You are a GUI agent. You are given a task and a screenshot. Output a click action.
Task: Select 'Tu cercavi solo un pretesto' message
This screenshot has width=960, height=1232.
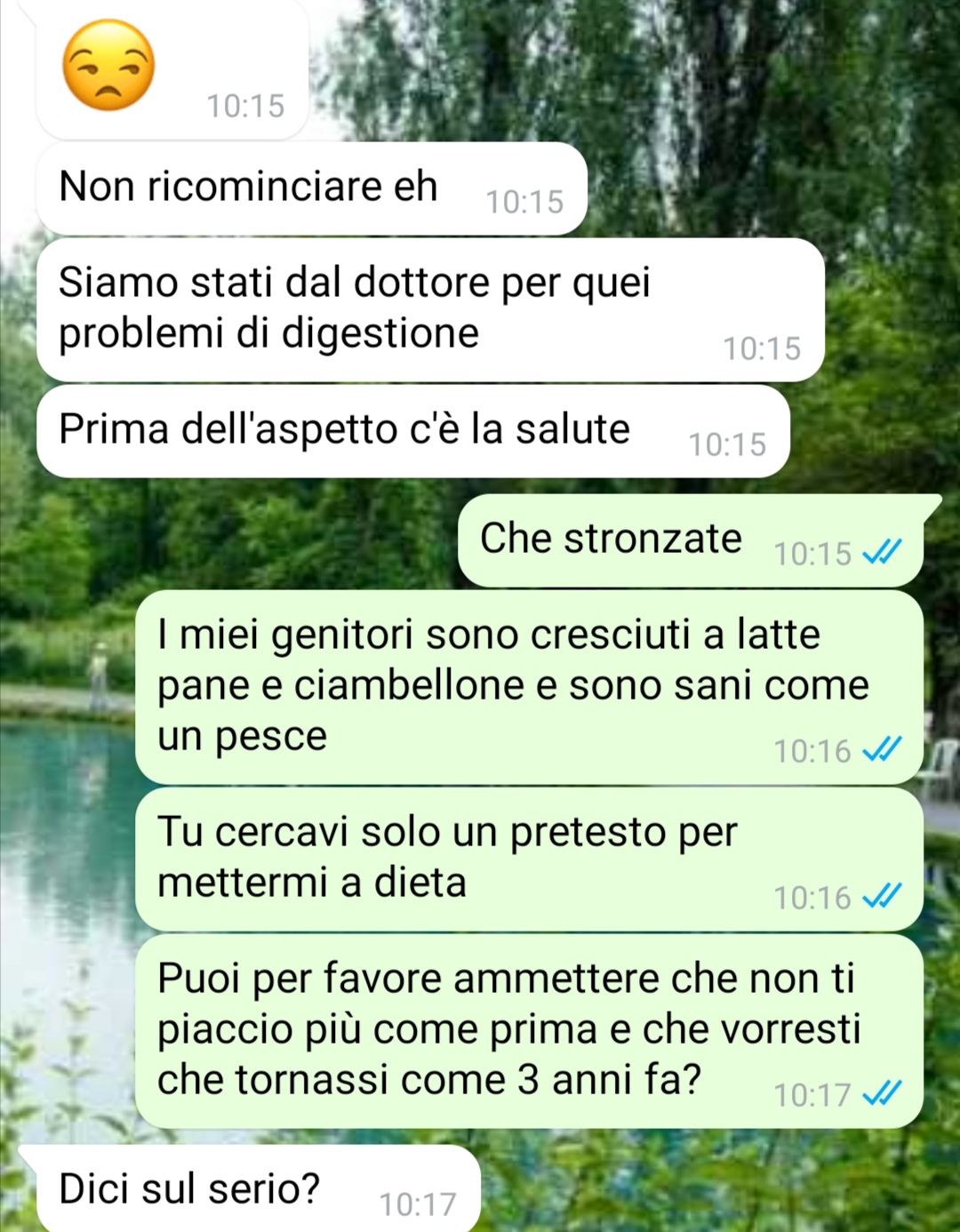click(530, 859)
